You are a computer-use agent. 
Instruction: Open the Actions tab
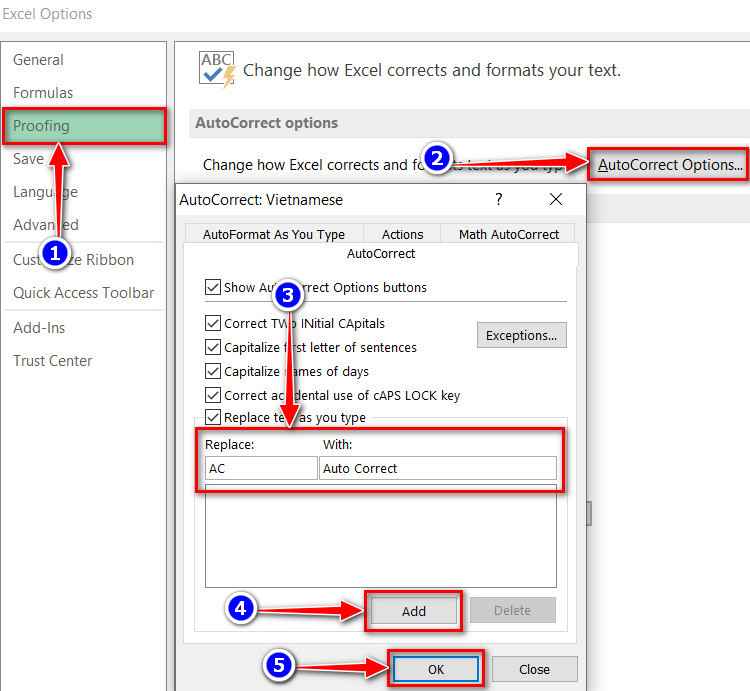click(x=402, y=234)
